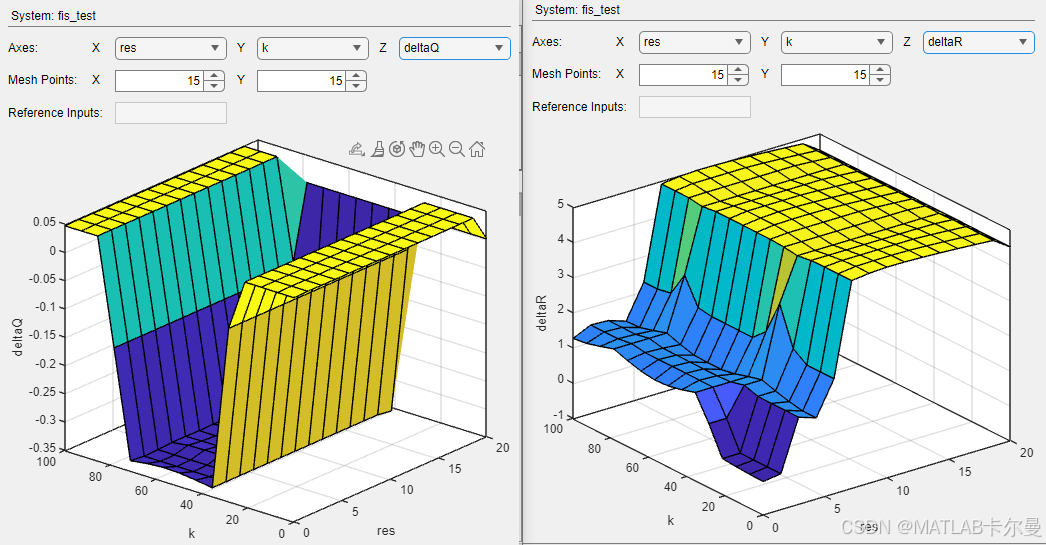
Task: Click the '0.05' tick on deltaQ axis
Action: [x=45, y=222]
